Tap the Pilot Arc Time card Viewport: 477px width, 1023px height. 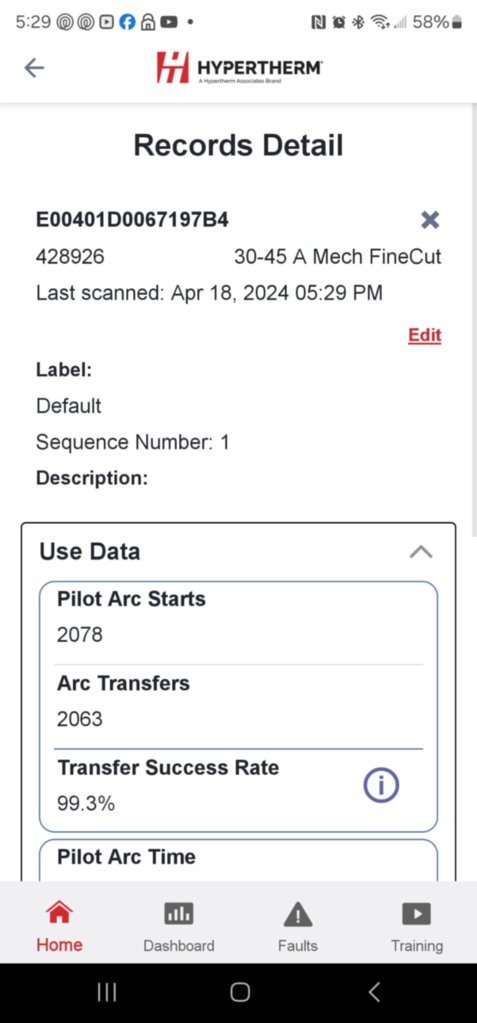(x=238, y=860)
